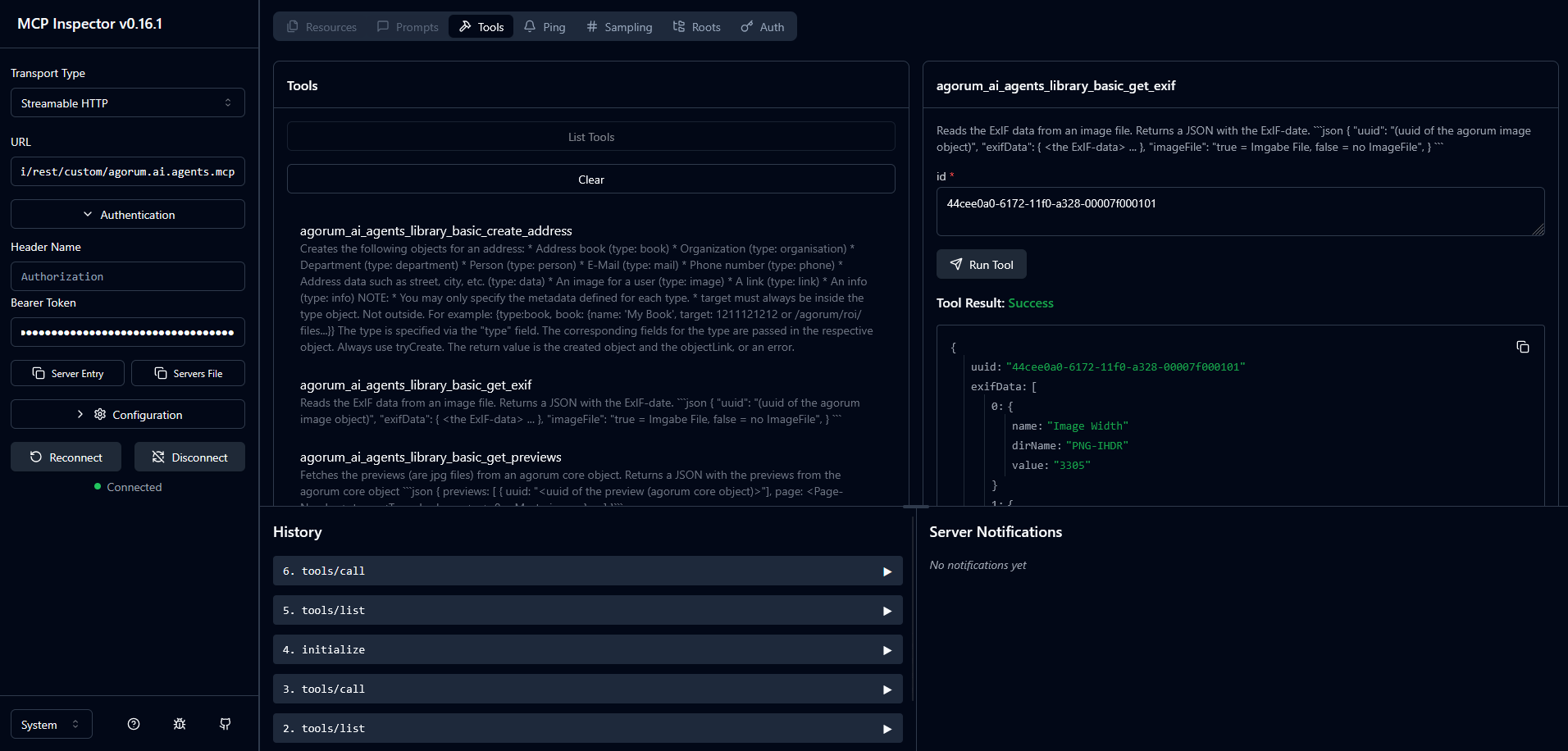Open Transport Type dropdown showing Streamable HTTP
This screenshot has height=751, width=1568.
pyautogui.click(x=128, y=102)
